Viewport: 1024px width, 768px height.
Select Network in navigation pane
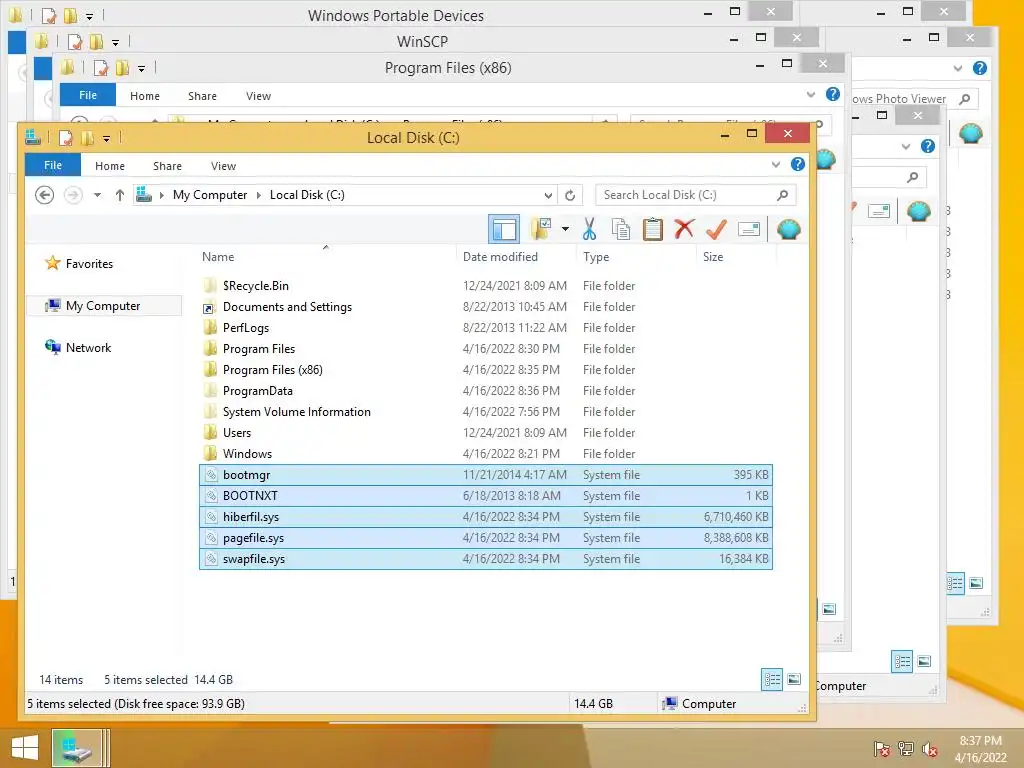tap(88, 347)
